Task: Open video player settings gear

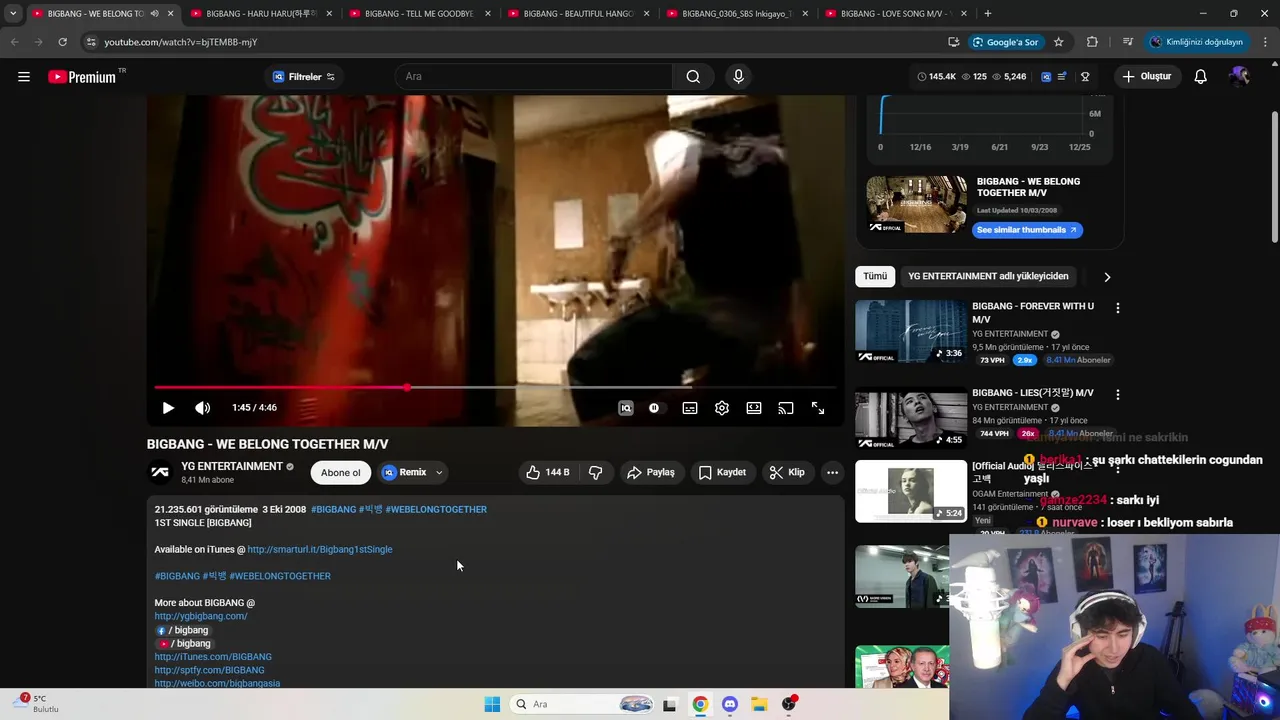Action: coord(722,408)
